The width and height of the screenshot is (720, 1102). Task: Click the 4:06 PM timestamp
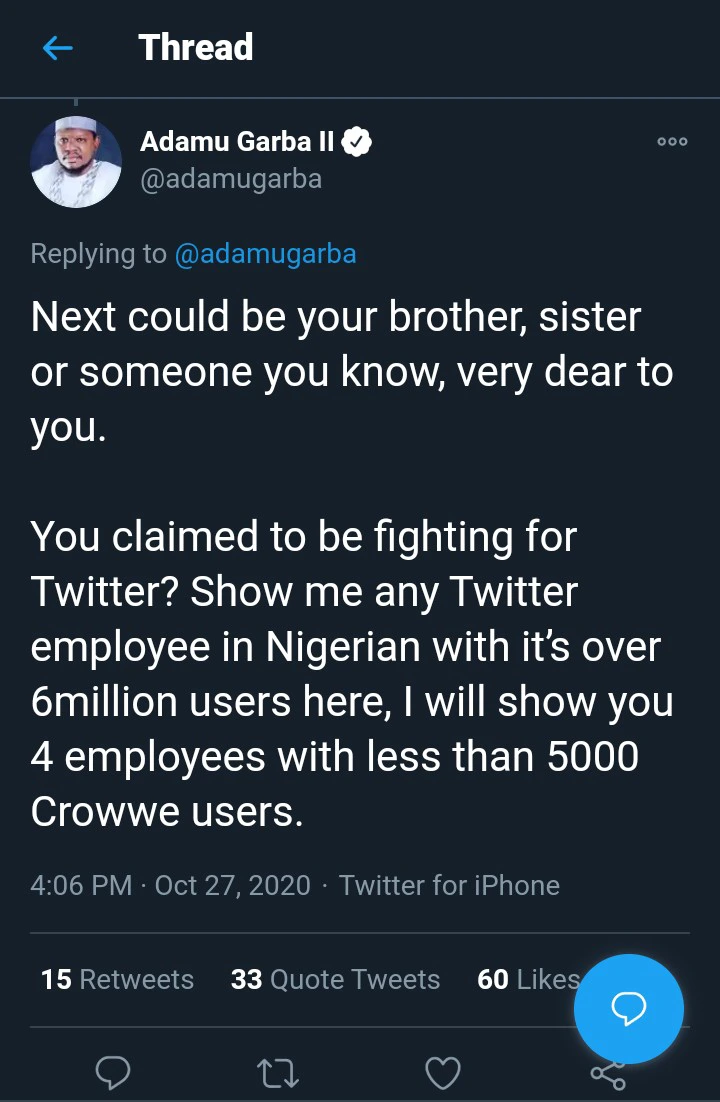81,885
